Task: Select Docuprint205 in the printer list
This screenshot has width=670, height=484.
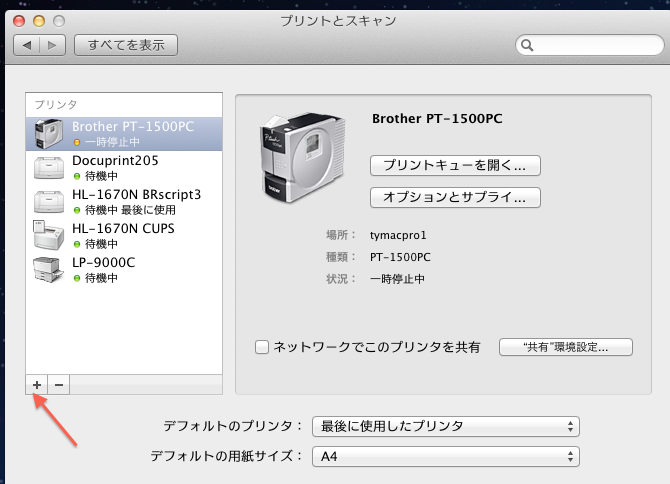Action: click(x=124, y=168)
